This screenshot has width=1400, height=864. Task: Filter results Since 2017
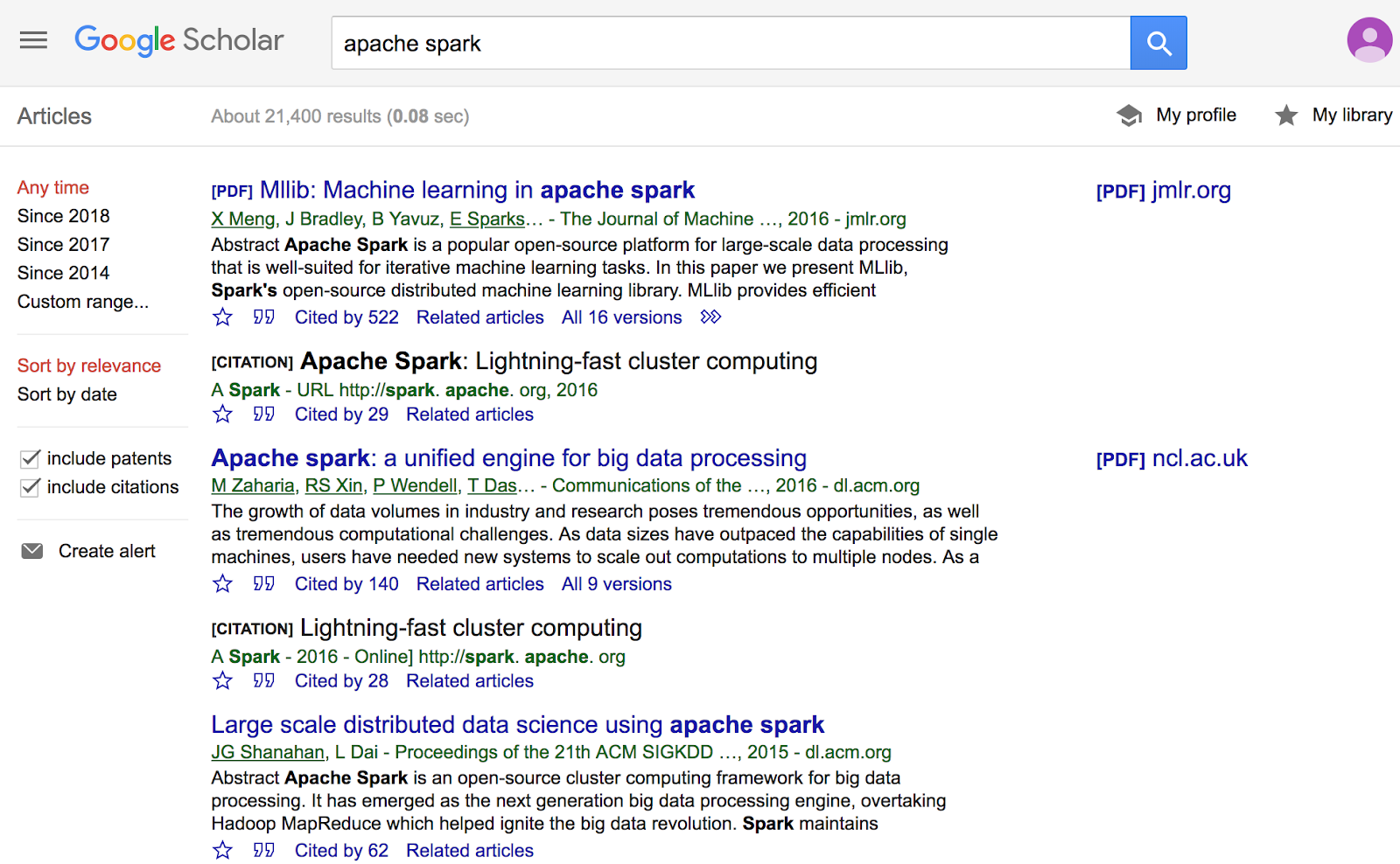tap(64, 245)
